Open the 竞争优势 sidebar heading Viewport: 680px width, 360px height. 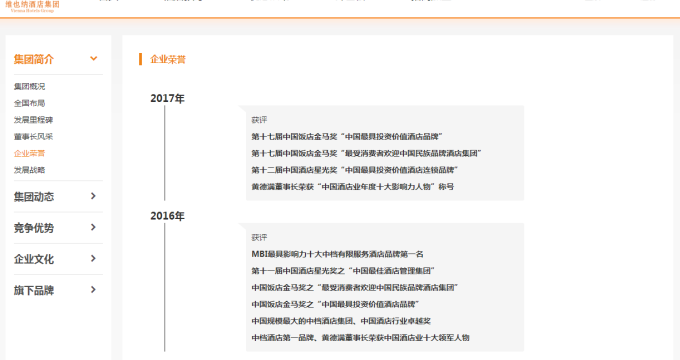(x=34, y=228)
